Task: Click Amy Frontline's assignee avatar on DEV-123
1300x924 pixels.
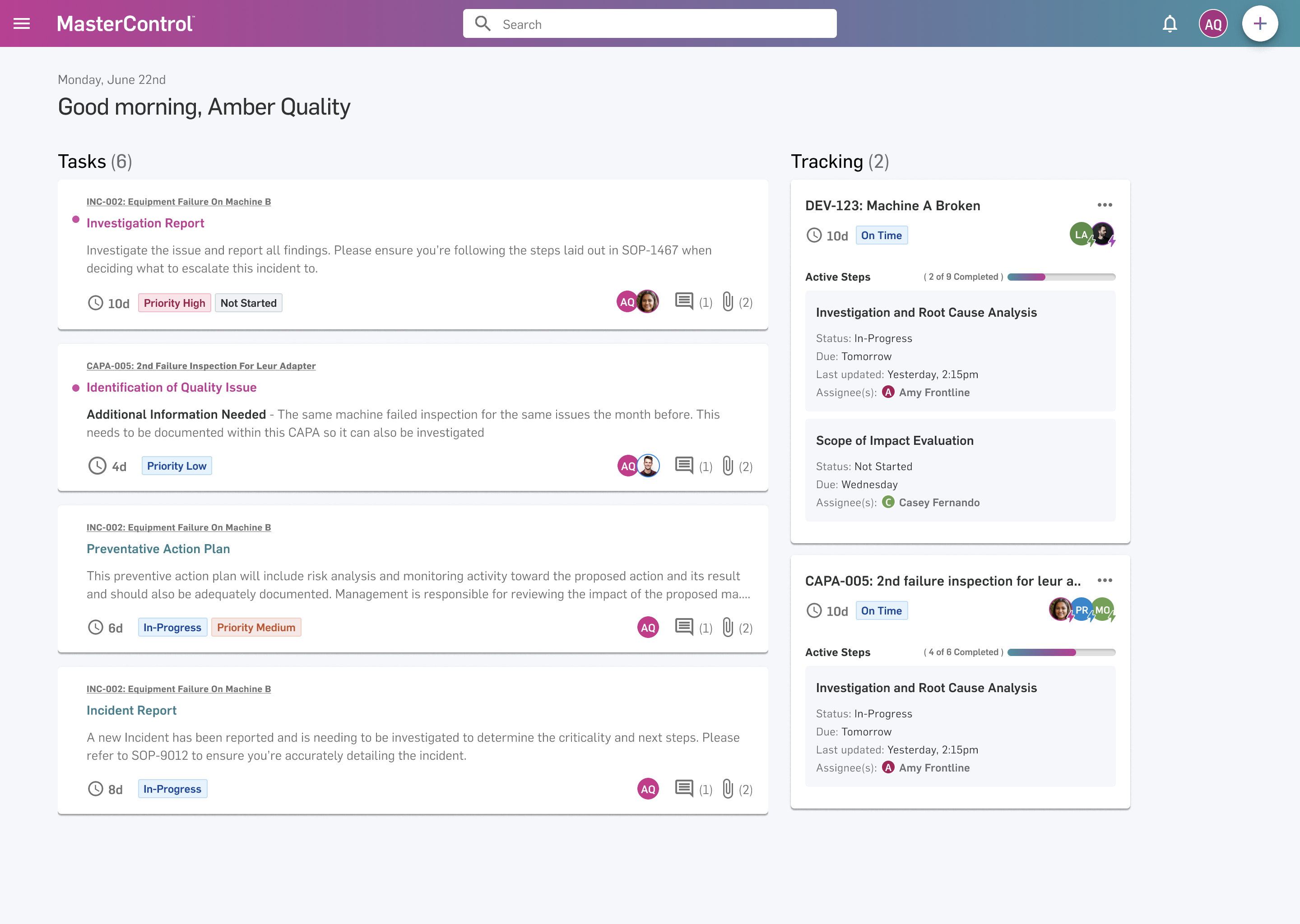Action: point(888,392)
